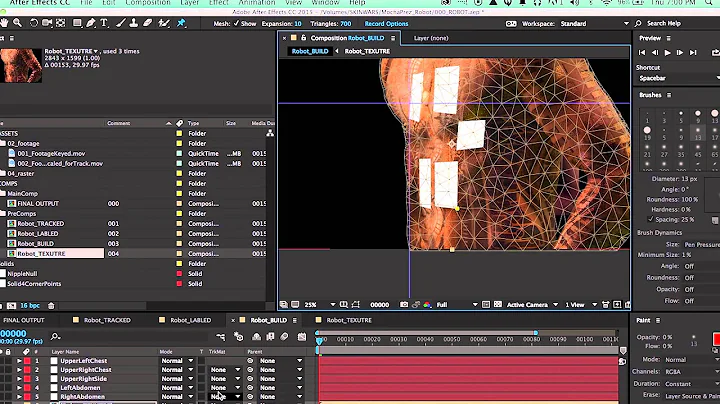Toggle brush Spacing checkbox
Screen dimensions: 720x404
[650, 219]
